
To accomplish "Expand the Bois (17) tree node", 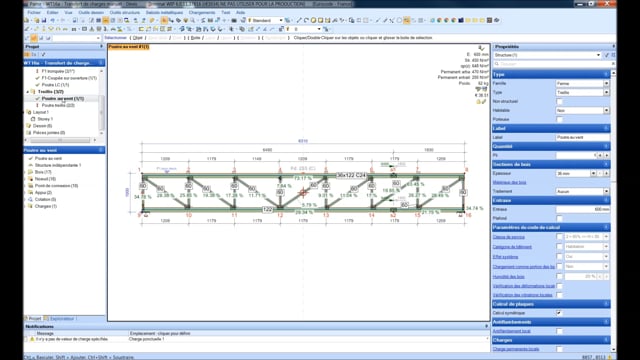I will tap(26, 172).
